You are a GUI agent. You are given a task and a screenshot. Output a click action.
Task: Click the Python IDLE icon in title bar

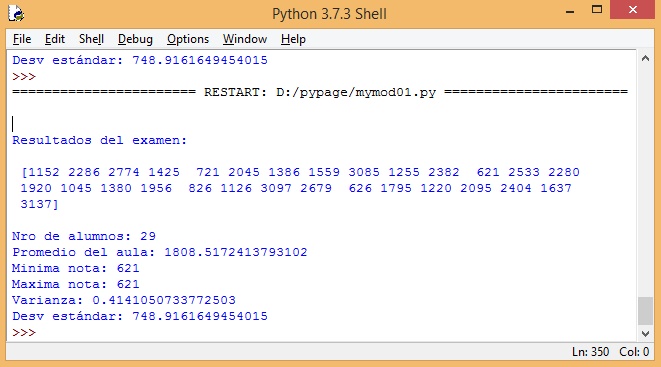click(x=16, y=13)
